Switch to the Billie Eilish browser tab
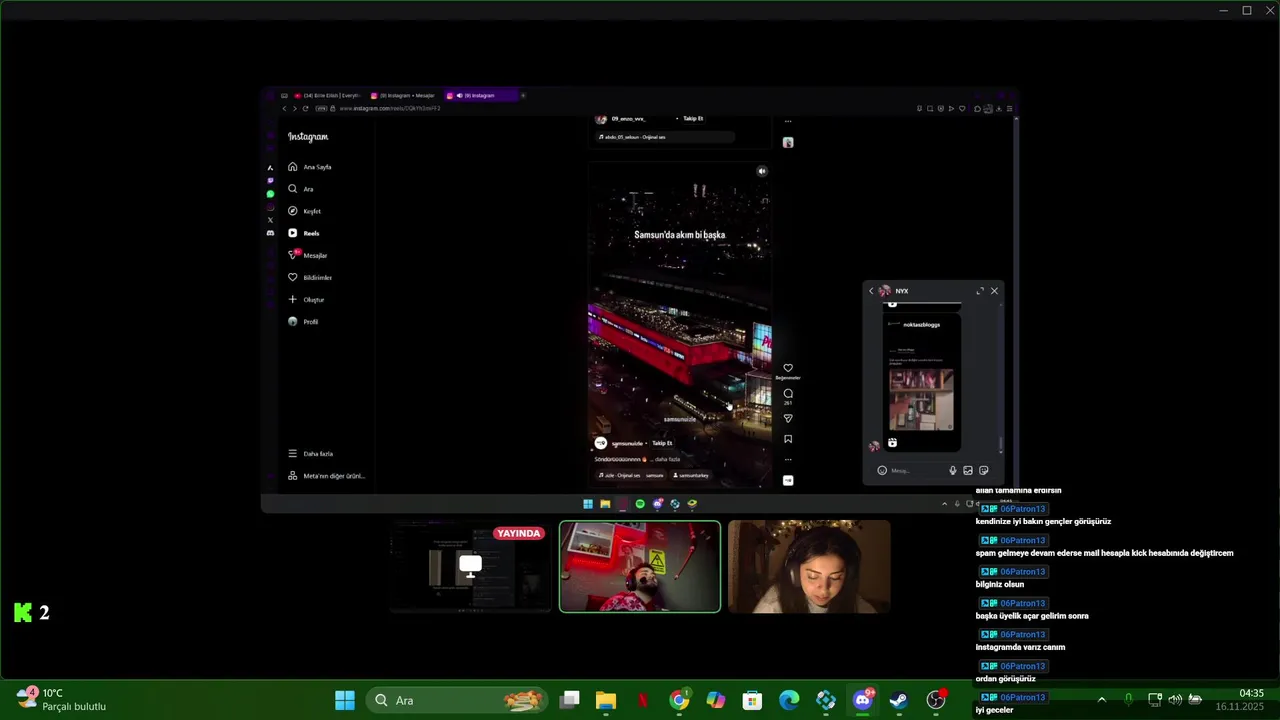 tap(327, 95)
